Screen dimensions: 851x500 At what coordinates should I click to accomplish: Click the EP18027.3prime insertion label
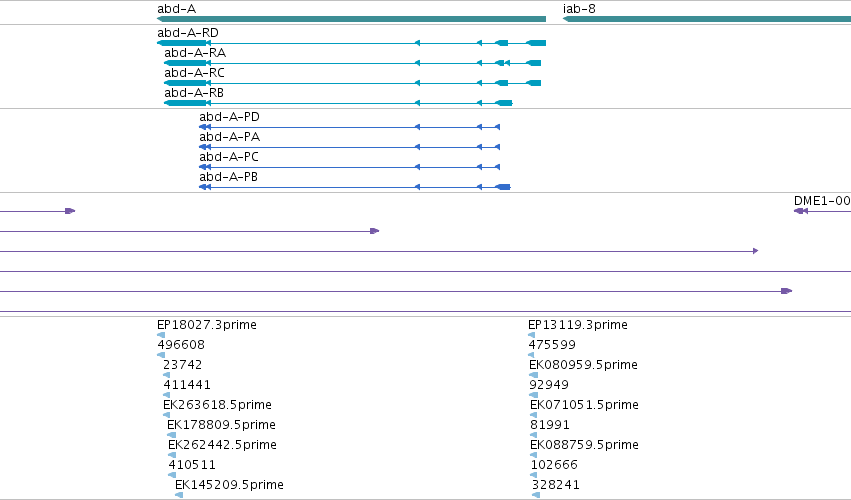click(x=207, y=325)
